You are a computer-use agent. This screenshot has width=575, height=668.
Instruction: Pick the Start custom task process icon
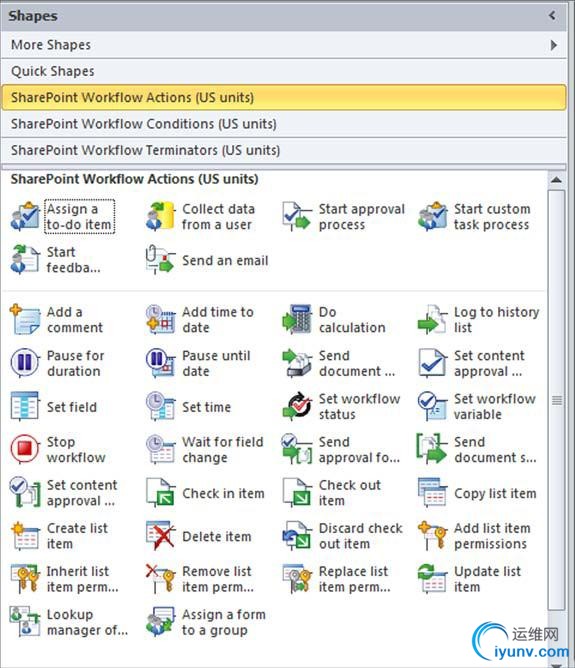tap(433, 216)
